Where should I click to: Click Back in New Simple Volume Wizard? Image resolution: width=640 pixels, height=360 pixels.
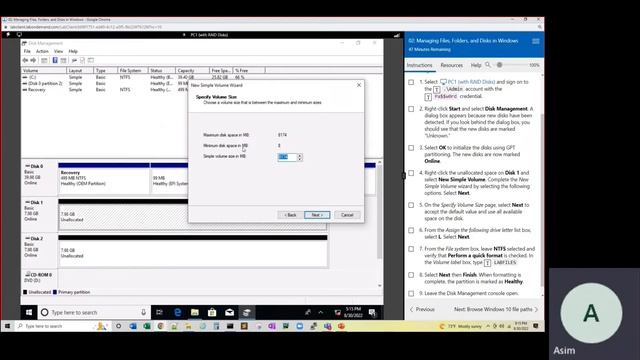tap(290, 215)
